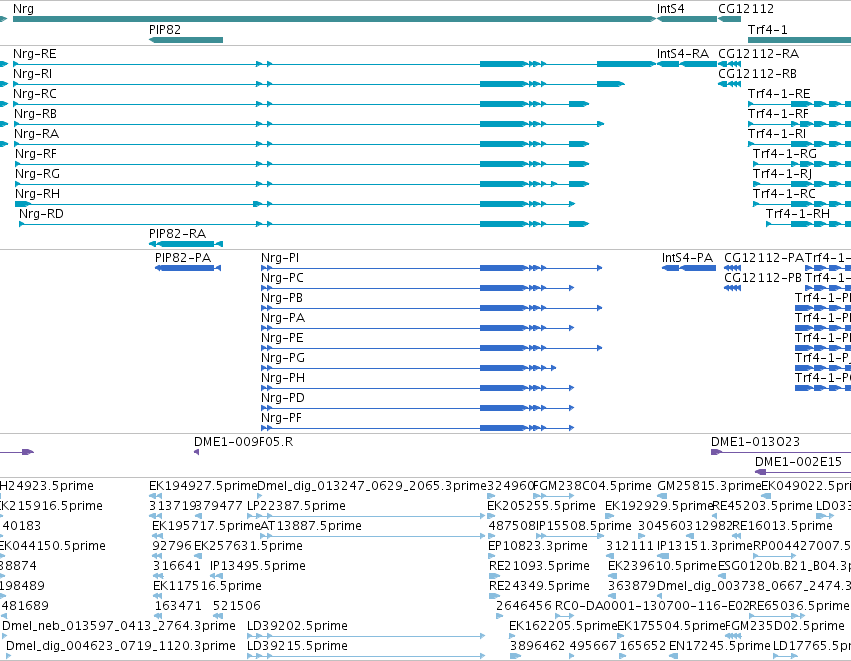Open EST LD39215.5prime

[297, 646]
